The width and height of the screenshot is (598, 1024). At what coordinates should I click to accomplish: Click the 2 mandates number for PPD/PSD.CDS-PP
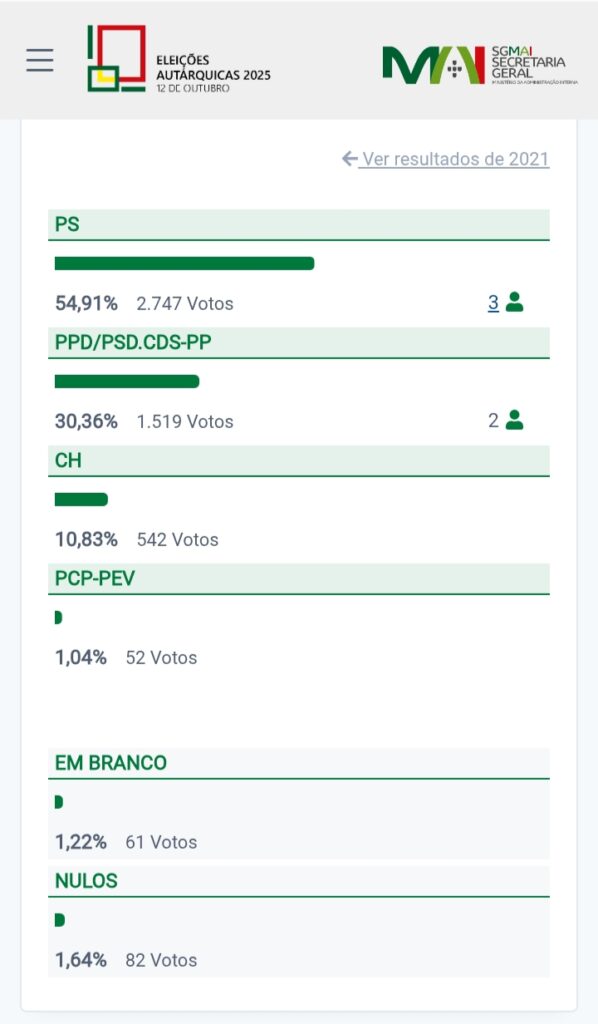[x=494, y=420]
